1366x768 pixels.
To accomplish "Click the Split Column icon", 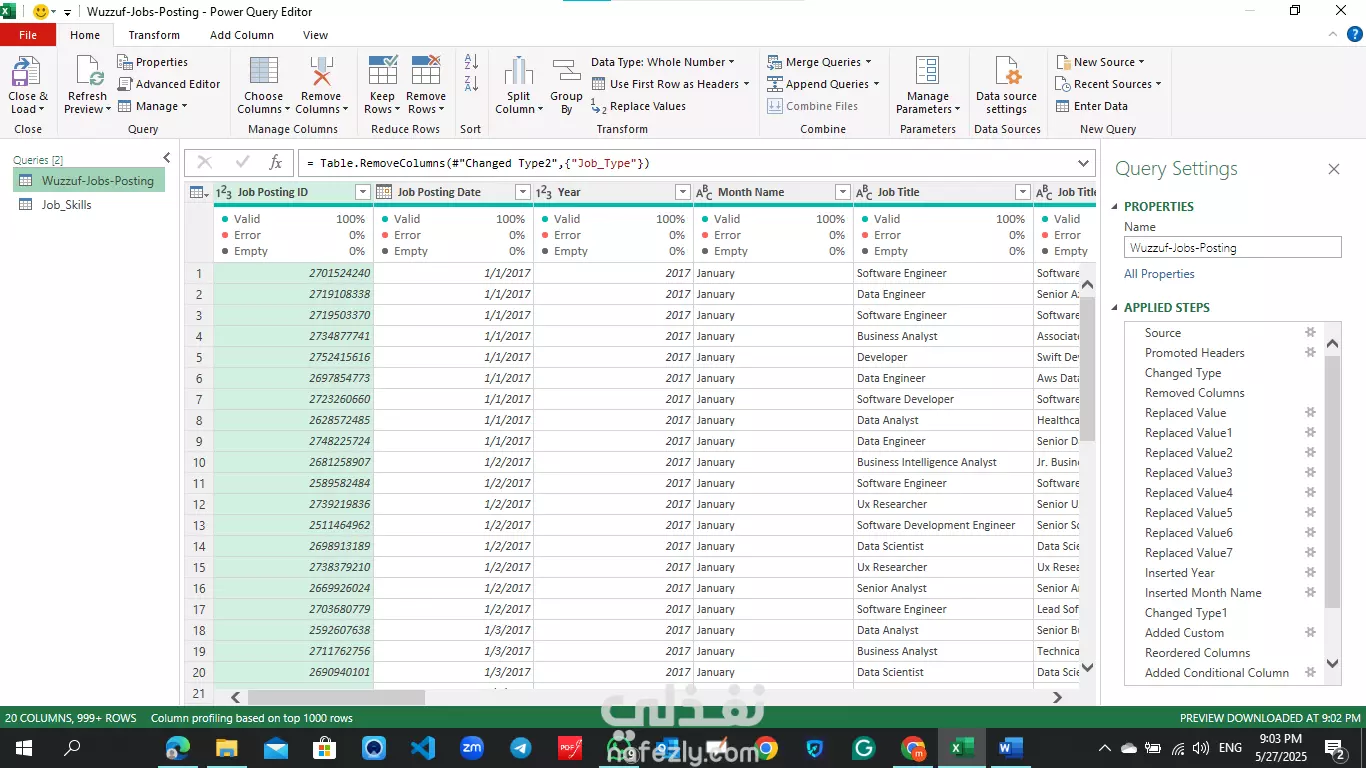I will (x=518, y=72).
